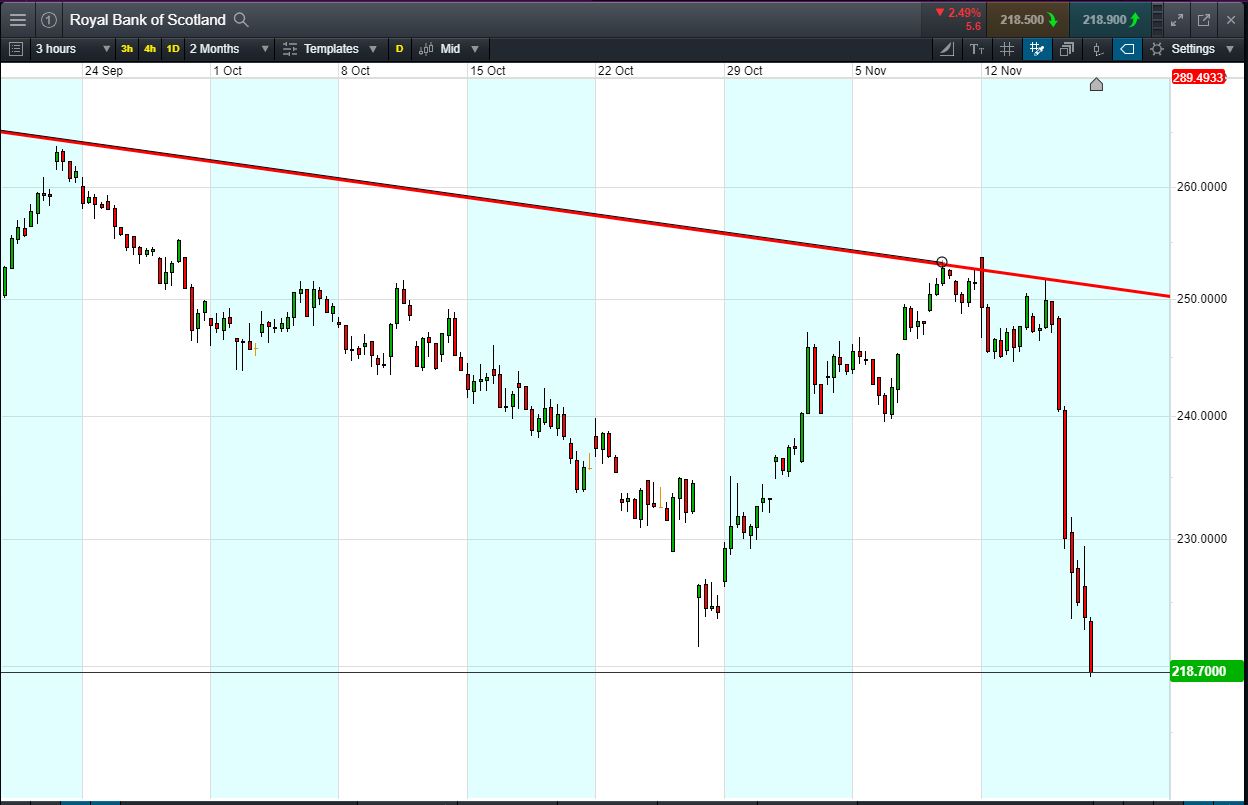Click the trendline circle anchor handle
Image resolution: width=1248 pixels, height=805 pixels.
(x=942, y=262)
